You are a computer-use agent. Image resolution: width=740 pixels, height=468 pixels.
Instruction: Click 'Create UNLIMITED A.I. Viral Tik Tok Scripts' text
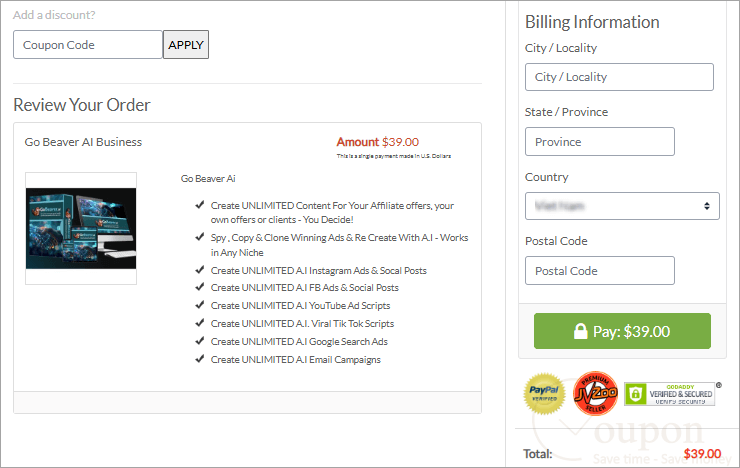pos(303,324)
